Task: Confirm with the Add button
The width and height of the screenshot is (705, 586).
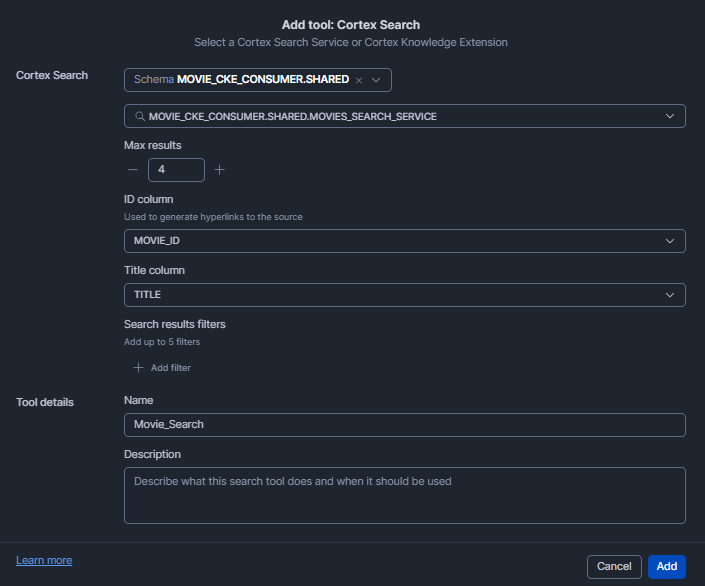Action: click(x=667, y=567)
